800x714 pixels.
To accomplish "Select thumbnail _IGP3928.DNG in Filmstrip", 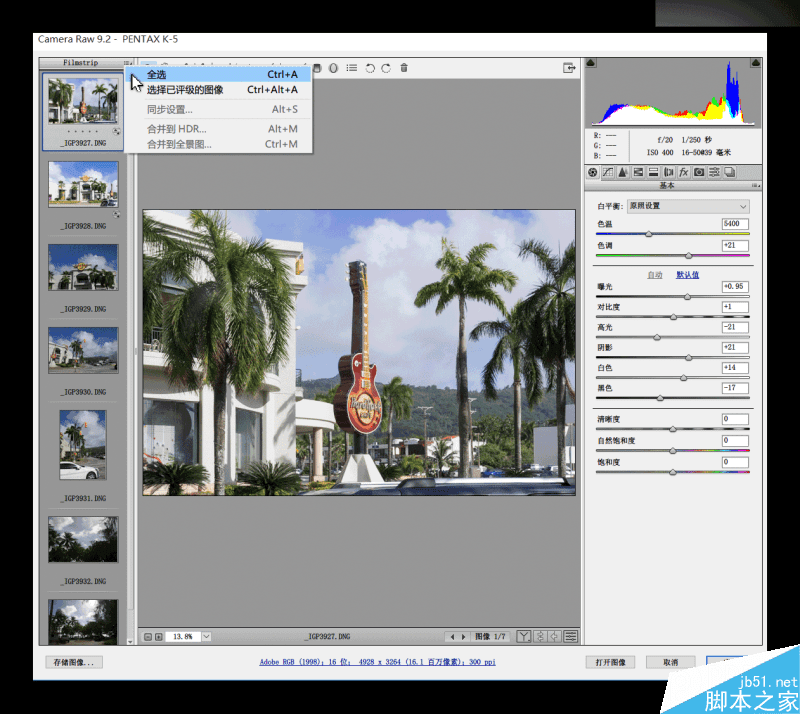I will coord(83,184).
